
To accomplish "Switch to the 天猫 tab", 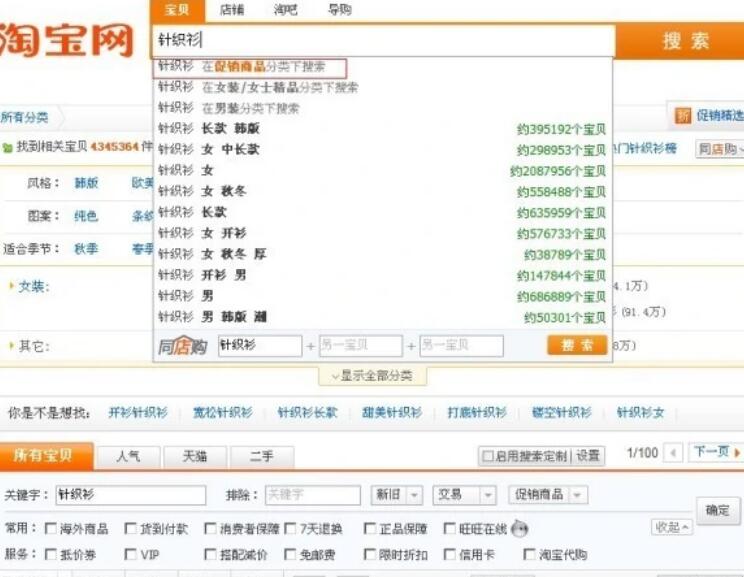I will (195, 456).
